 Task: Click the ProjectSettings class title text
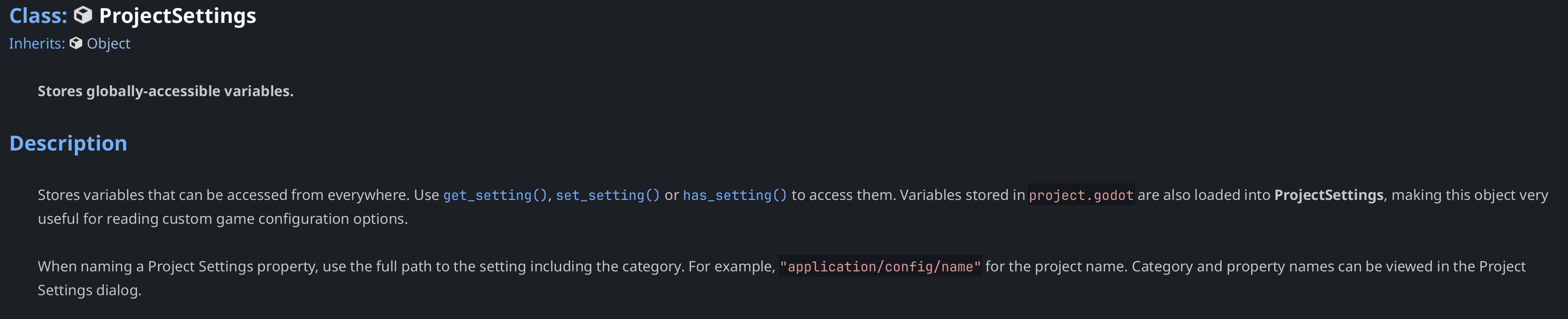[x=177, y=16]
